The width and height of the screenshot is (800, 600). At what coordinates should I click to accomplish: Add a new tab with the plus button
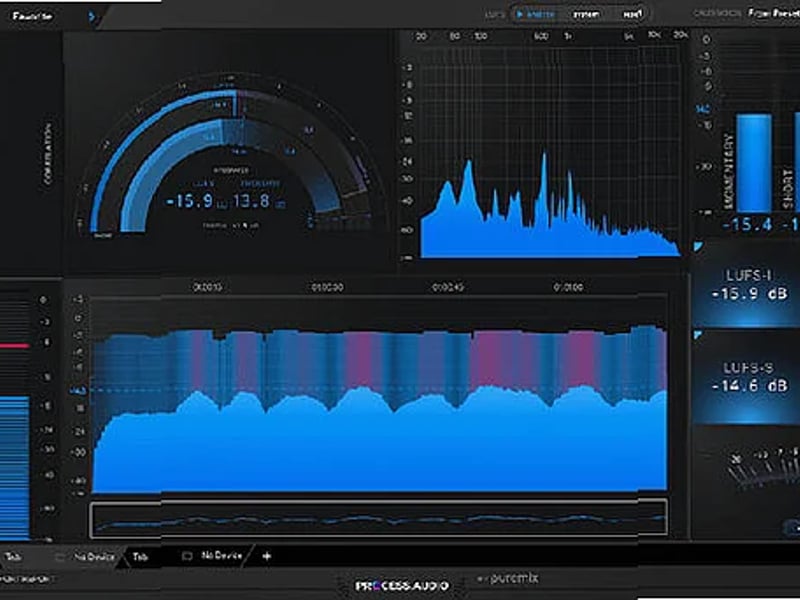pyautogui.click(x=265, y=555)
